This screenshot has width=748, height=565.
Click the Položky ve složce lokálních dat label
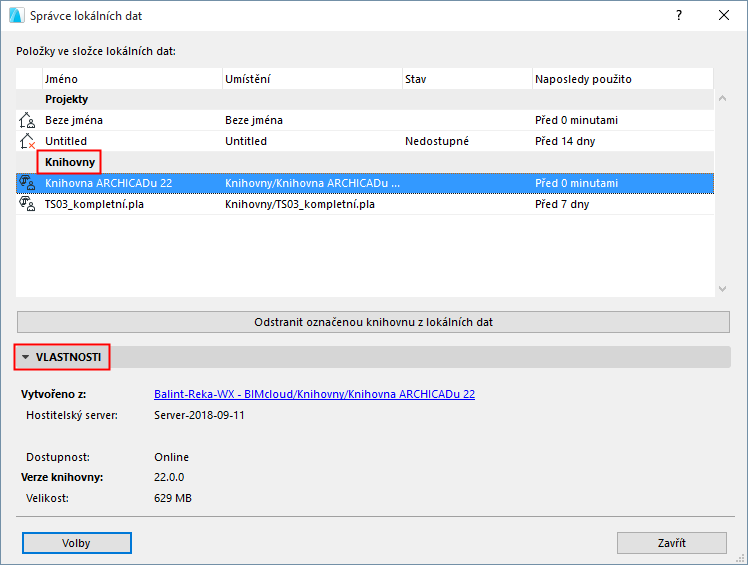click(x=96, y=51)
